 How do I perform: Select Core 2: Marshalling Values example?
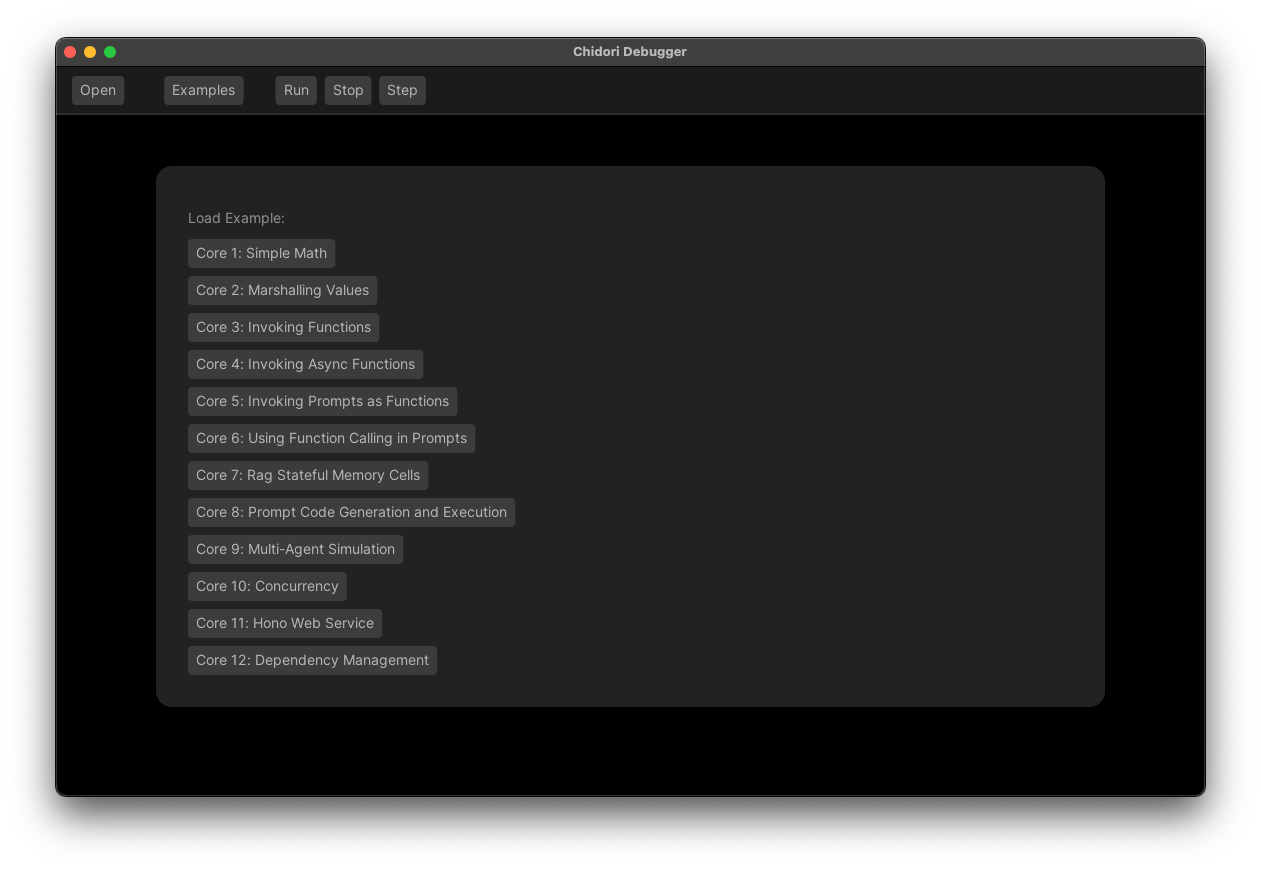click(282, 290)
